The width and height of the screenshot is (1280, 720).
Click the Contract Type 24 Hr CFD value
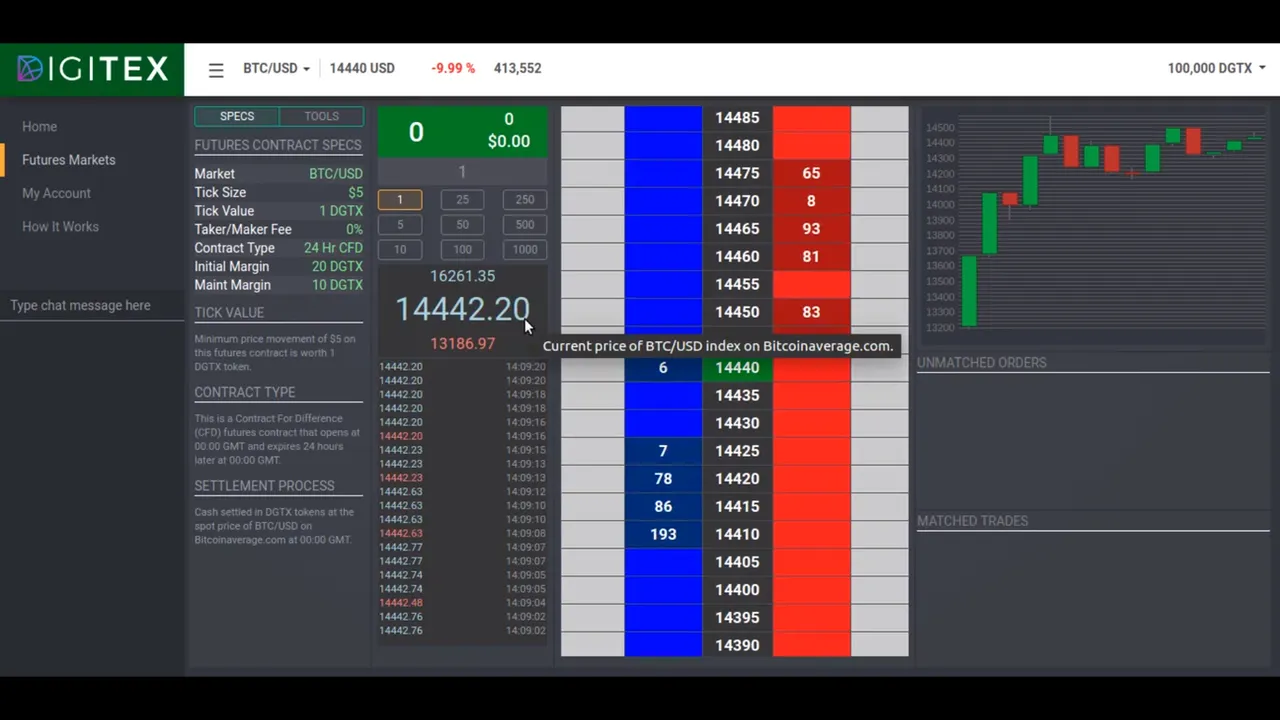click(334, 248)
